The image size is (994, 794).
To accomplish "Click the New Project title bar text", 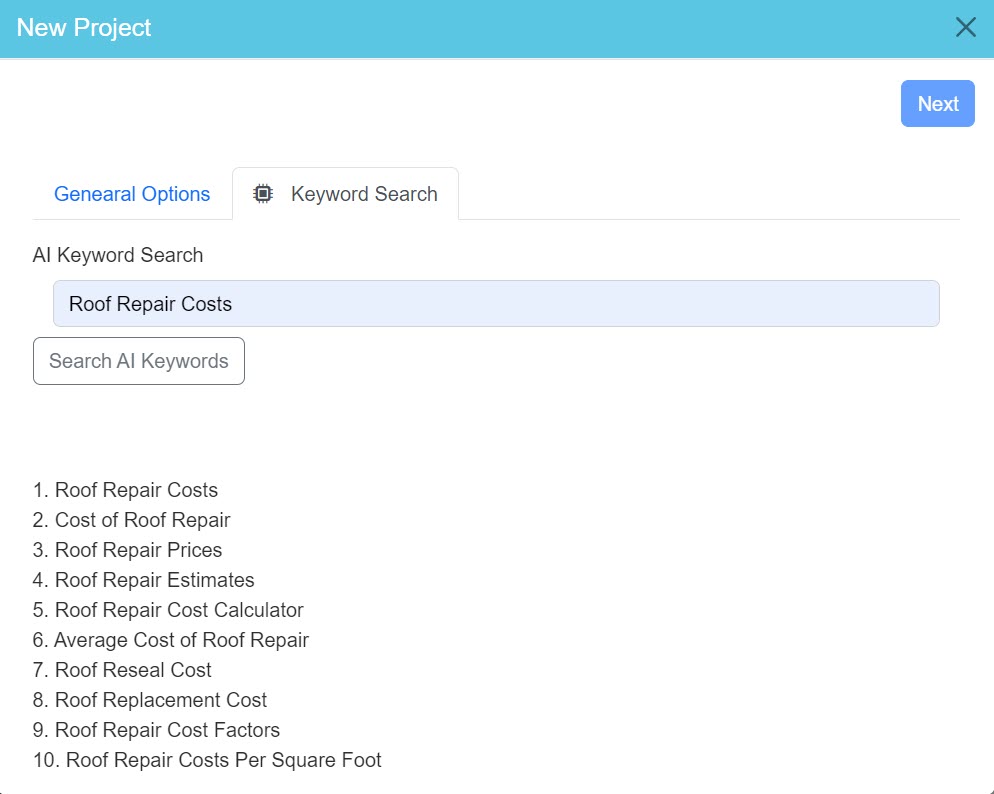I will (x=83, y=28).
